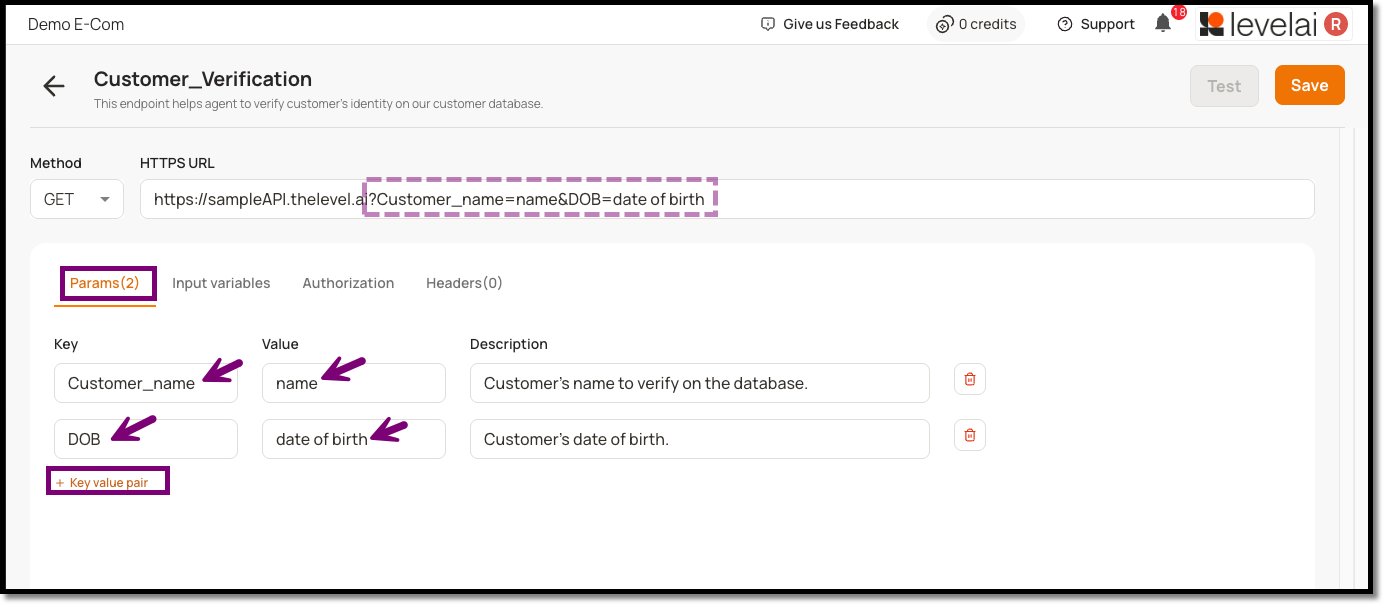The height and width of the screenshot is (604, 1383).
Task: Open Give us Feedback
Action: pos(830,24)
